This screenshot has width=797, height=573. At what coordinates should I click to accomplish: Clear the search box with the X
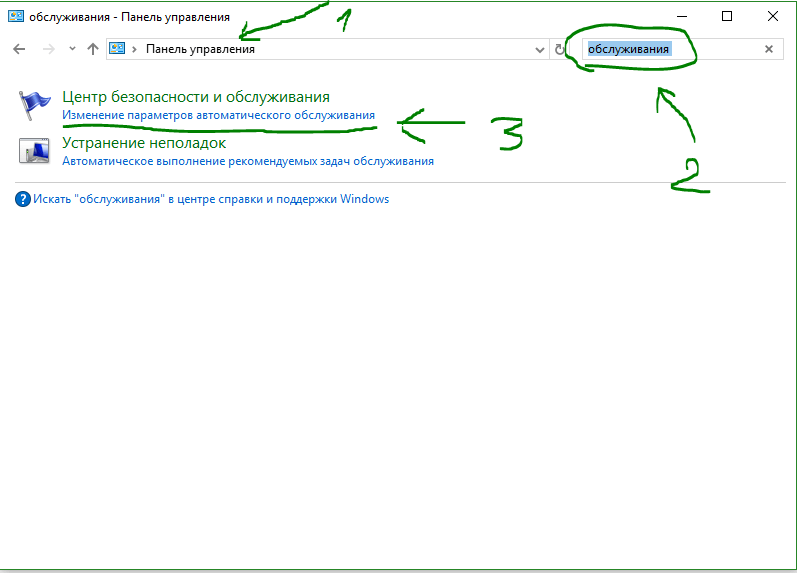pos(769,49)
